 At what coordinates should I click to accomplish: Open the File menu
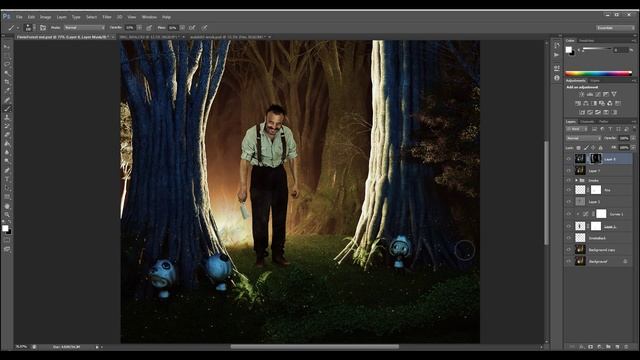[x=19, y=17]
